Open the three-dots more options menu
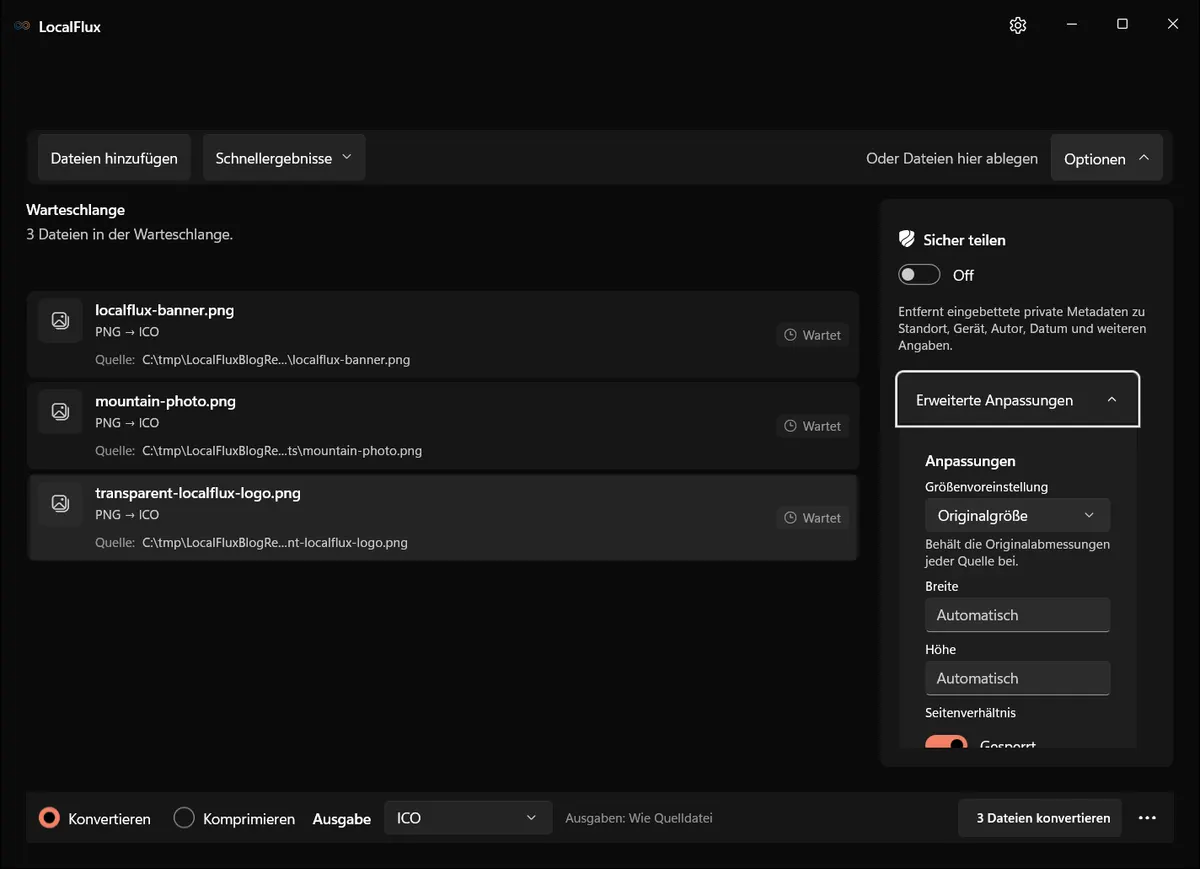The image size is (1200, 869). coord(1147,818)
